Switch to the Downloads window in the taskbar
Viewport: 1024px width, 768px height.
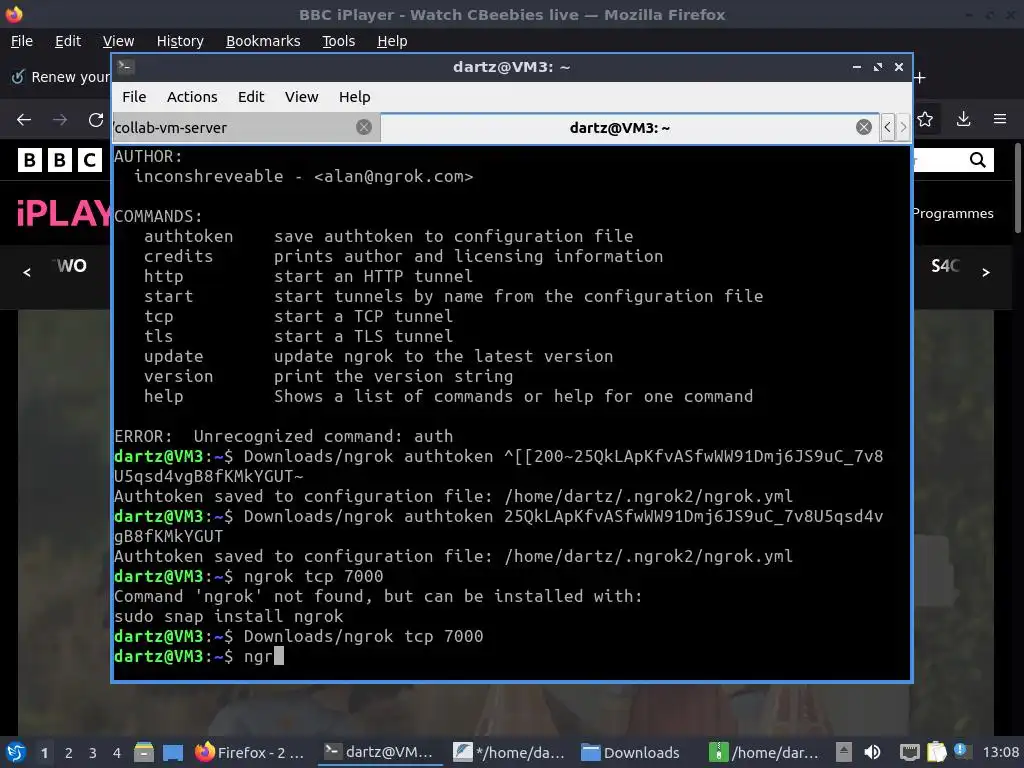click(x=631, y=752)
